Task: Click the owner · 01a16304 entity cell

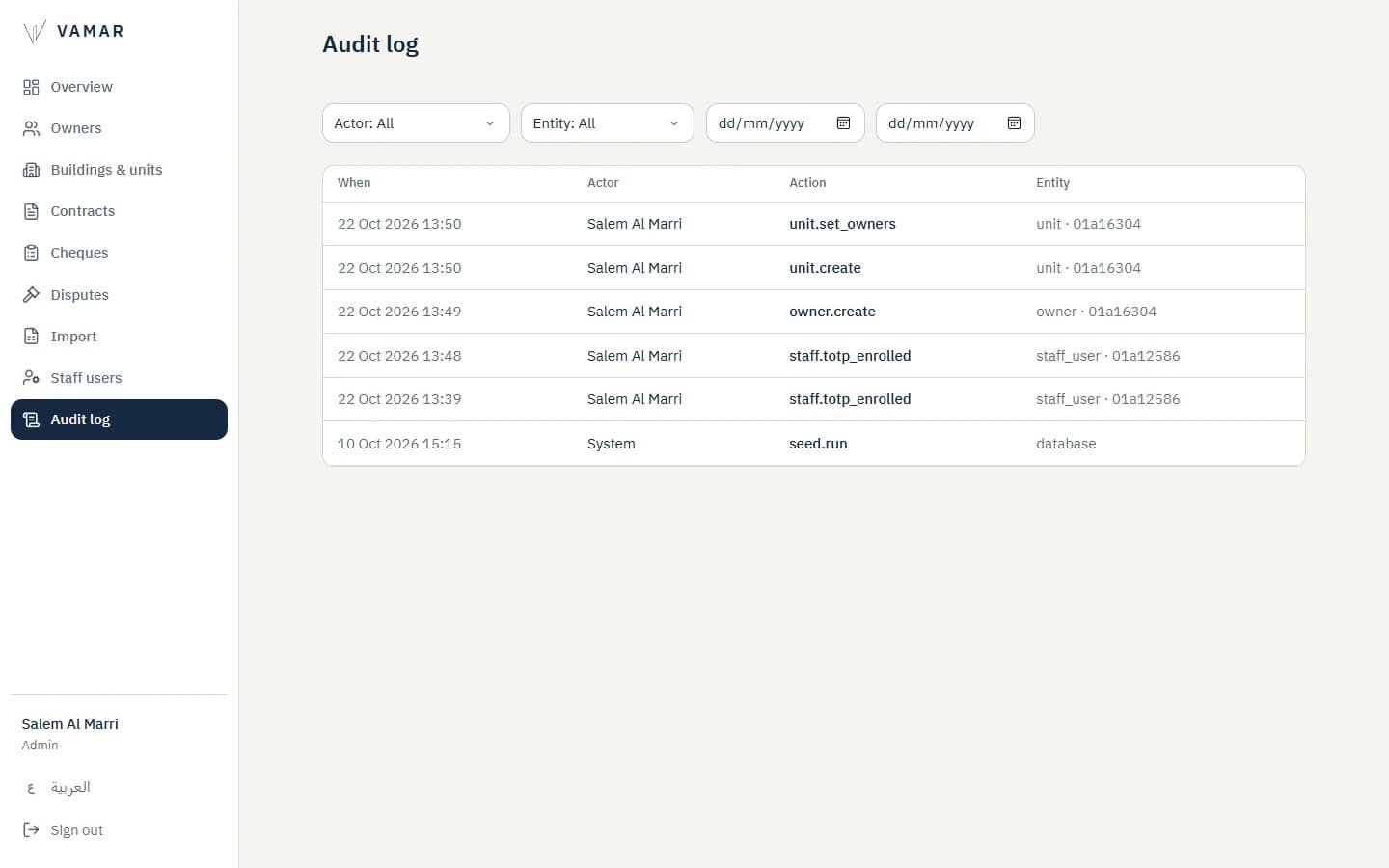Action: (1096, 312)
